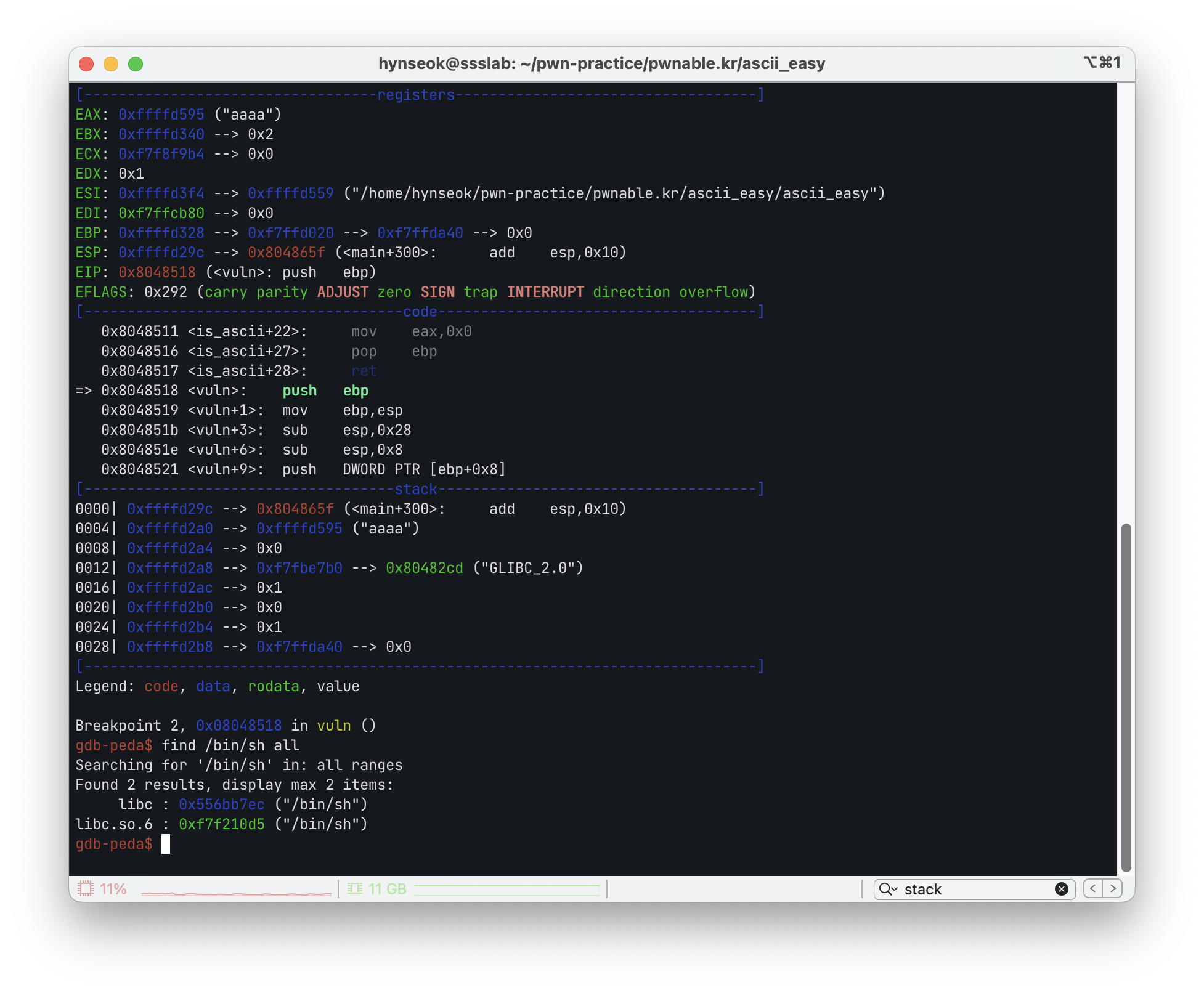Go to next search result

[1113, 888]
